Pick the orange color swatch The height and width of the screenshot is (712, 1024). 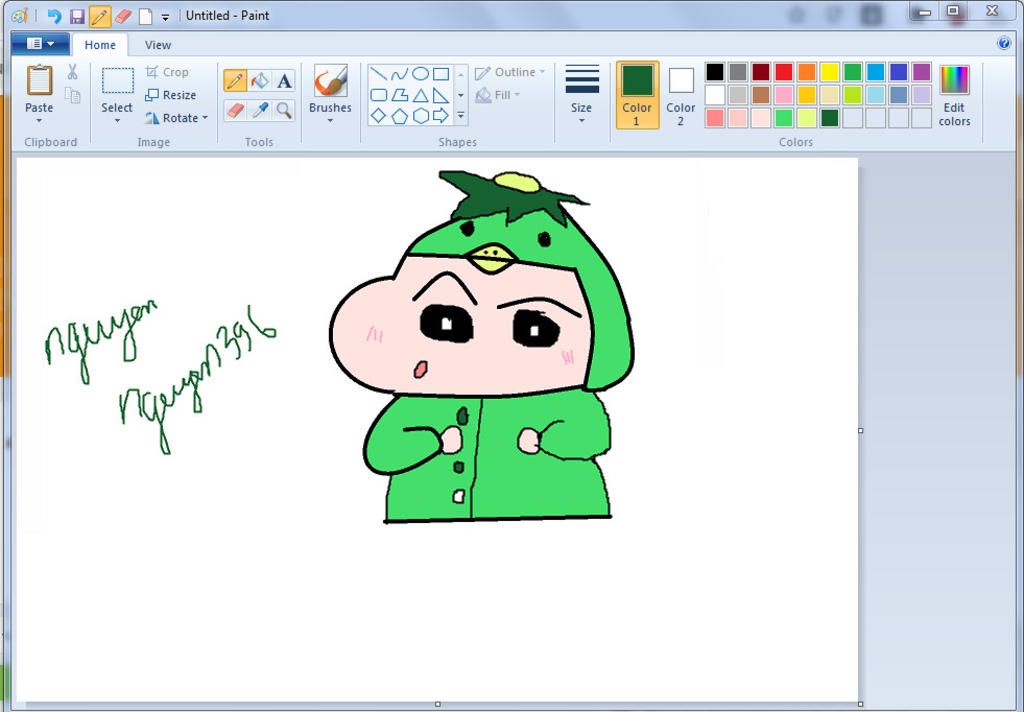point(807,72)
